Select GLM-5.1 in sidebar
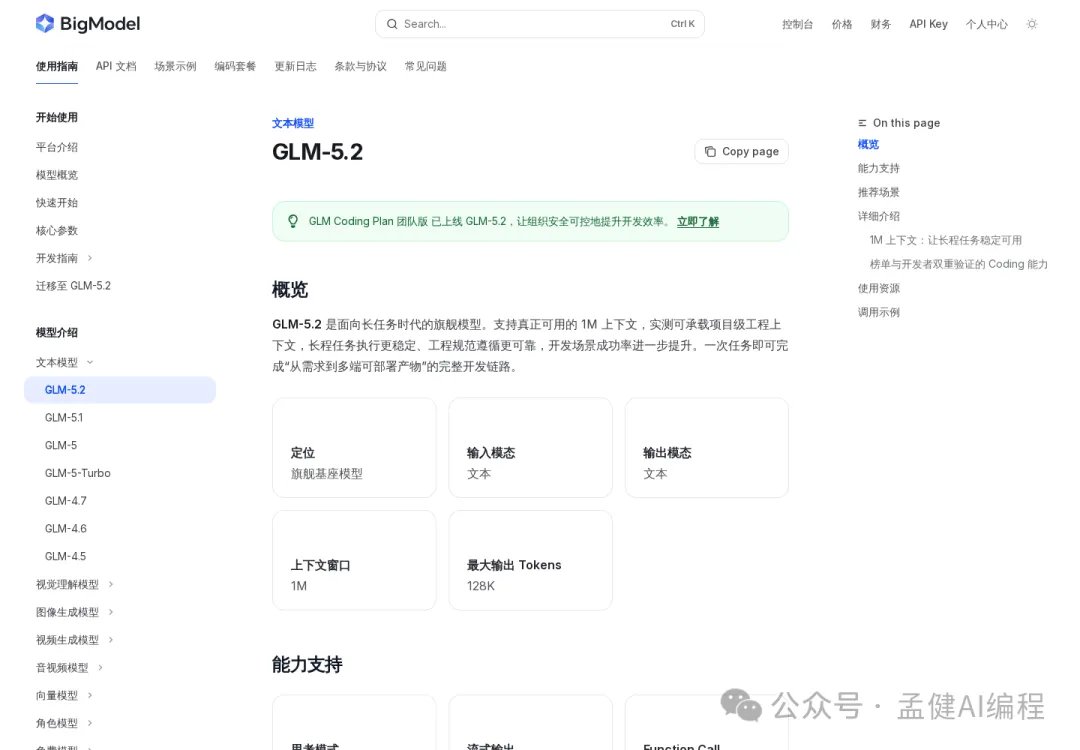 point(63,417)
